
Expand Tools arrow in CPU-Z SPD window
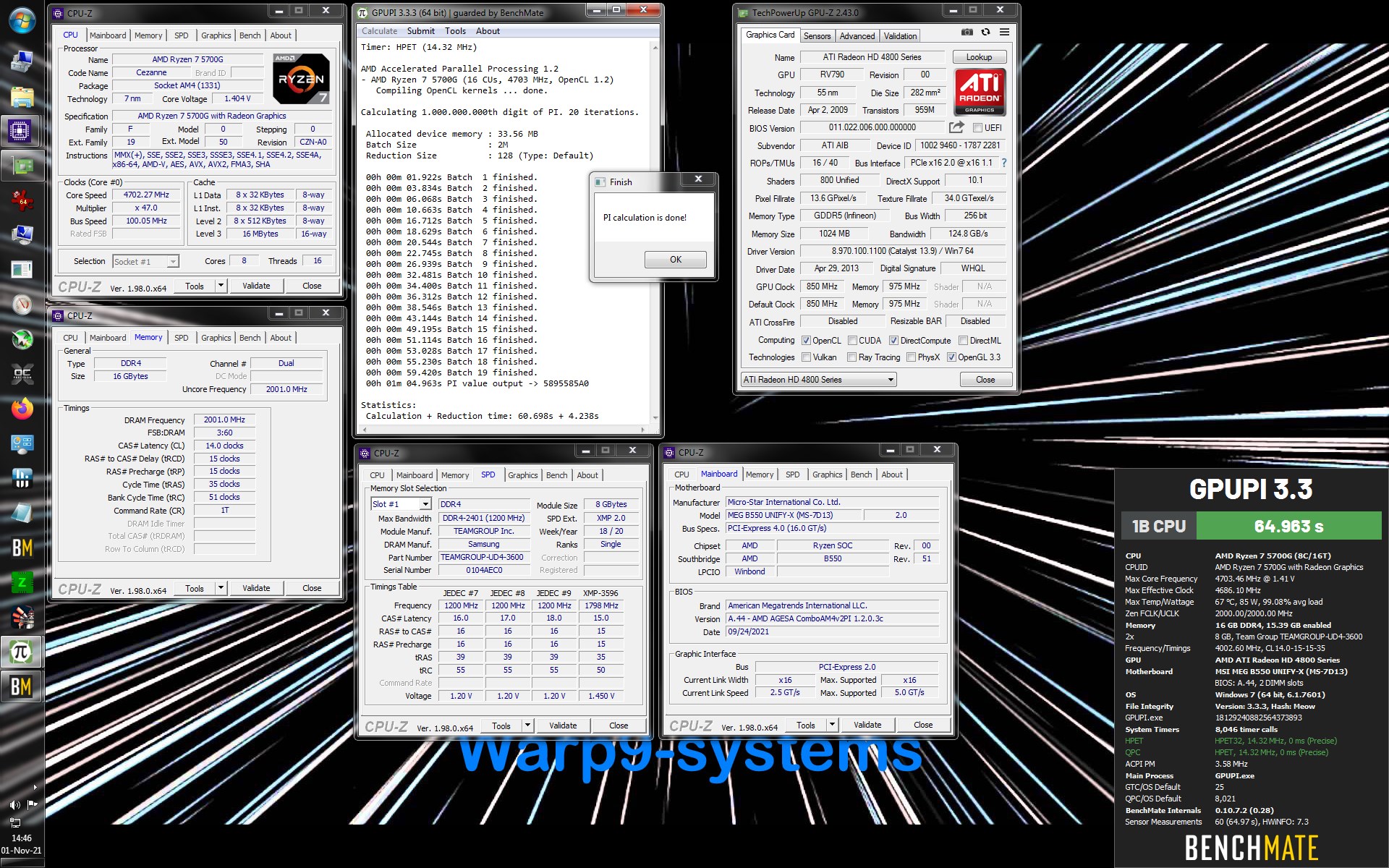click(x=527, y=726)
